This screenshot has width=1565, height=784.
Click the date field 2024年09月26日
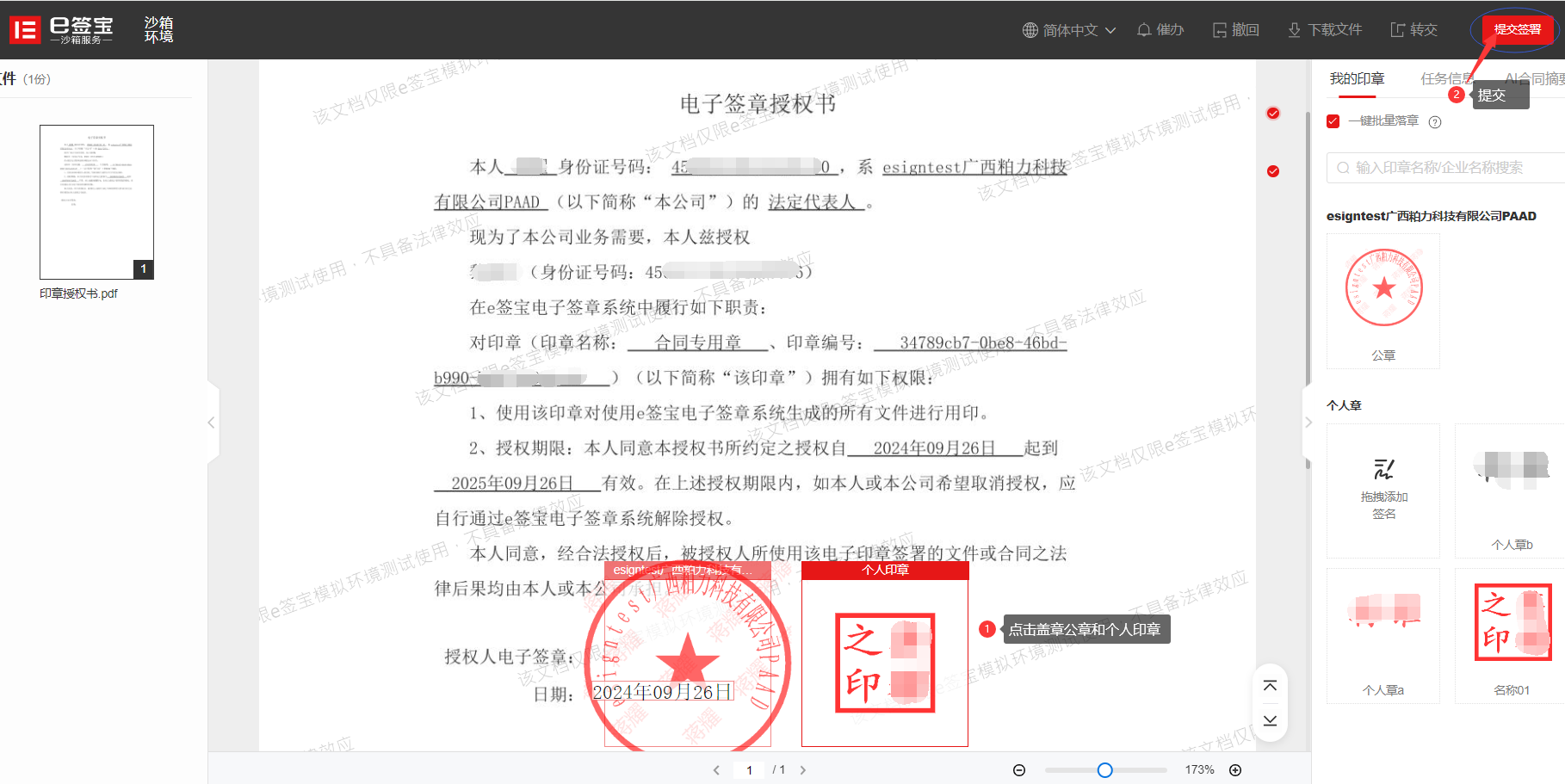pos(662,692)
